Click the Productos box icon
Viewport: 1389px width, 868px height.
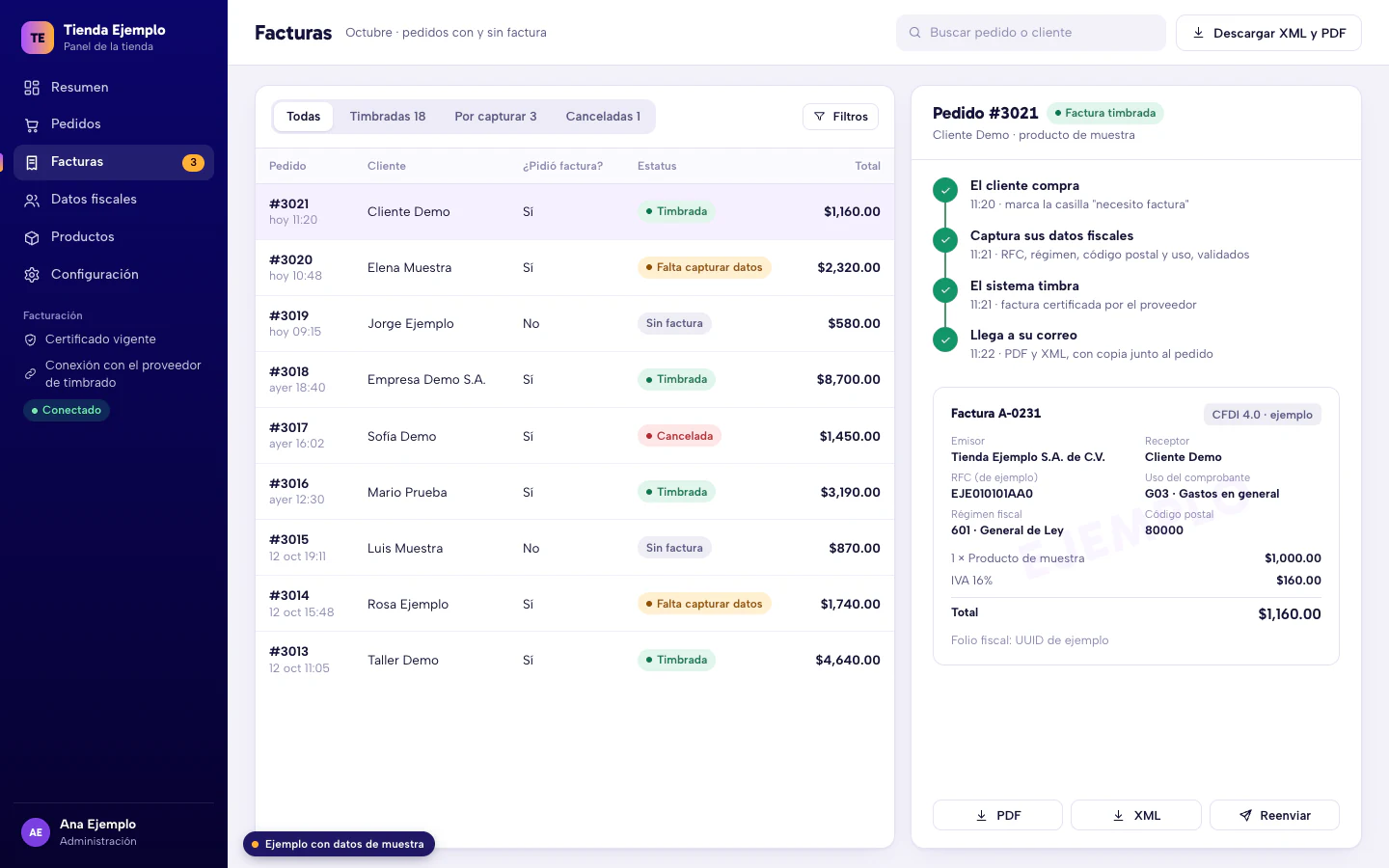tap(32, 237)
